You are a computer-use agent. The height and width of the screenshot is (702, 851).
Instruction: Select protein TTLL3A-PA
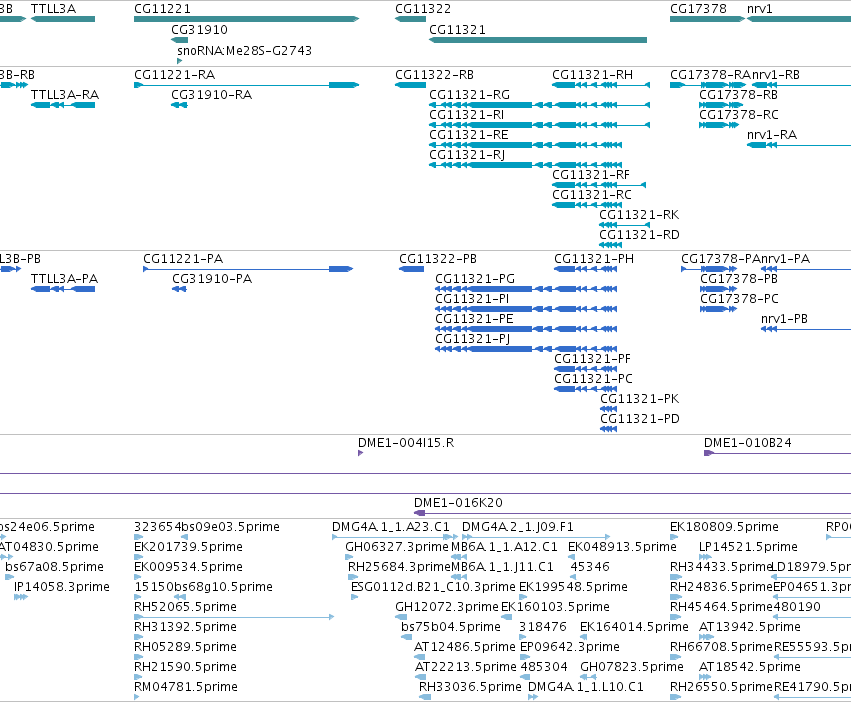pyautogui.click(x=64, y=279)
